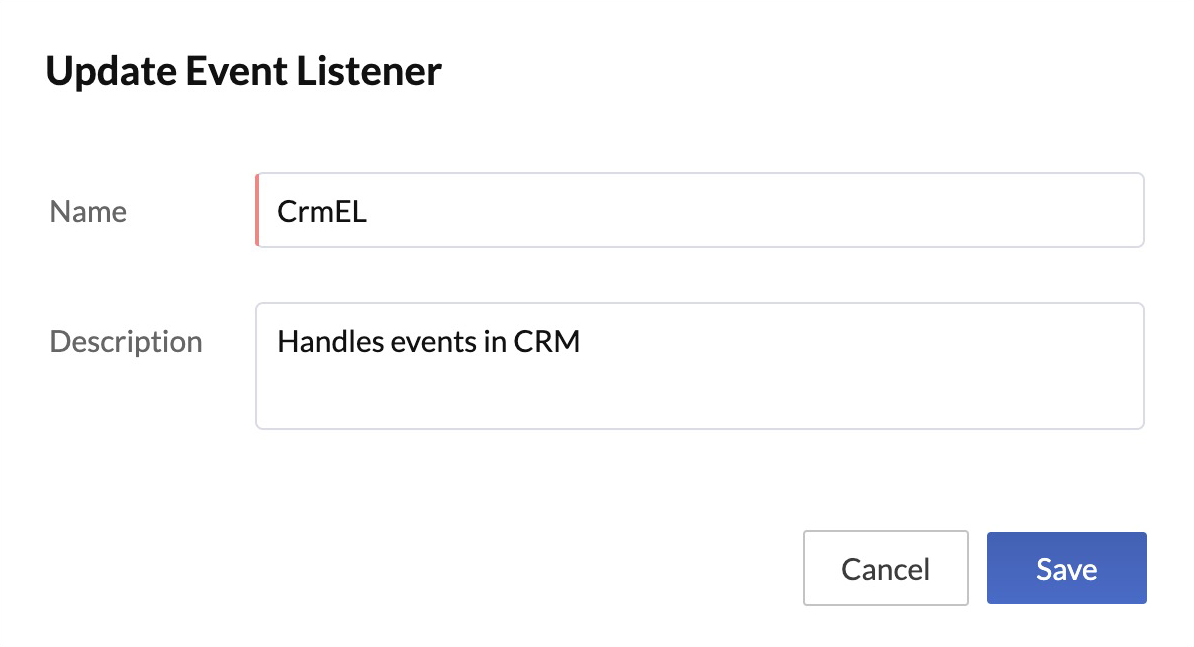Click the "Handles events in CRM" text
Screen dimensions: 1194x647
pyautogui.click(x=428, y=342)
